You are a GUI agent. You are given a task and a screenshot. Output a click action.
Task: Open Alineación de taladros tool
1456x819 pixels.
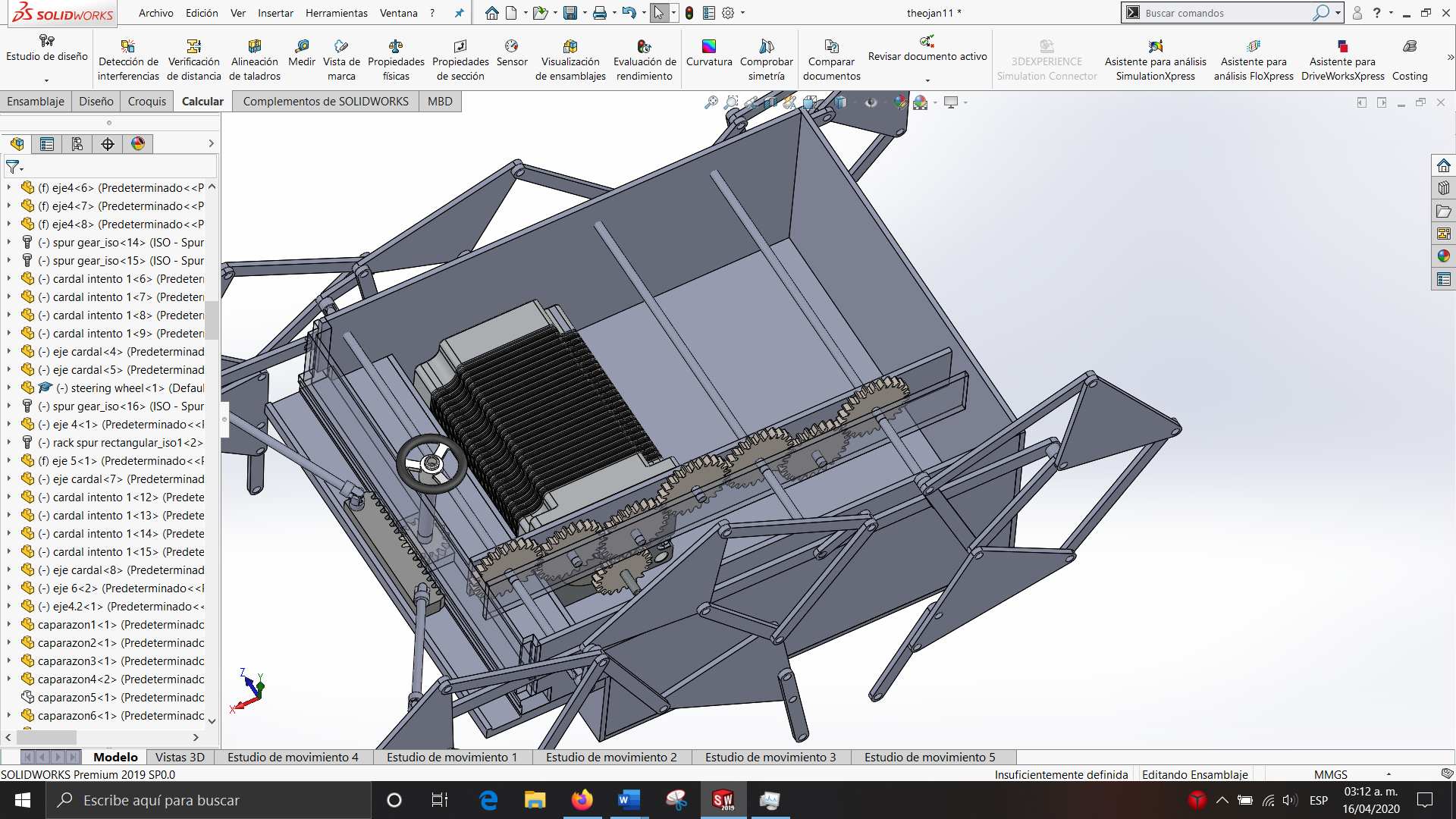point(255,60)
